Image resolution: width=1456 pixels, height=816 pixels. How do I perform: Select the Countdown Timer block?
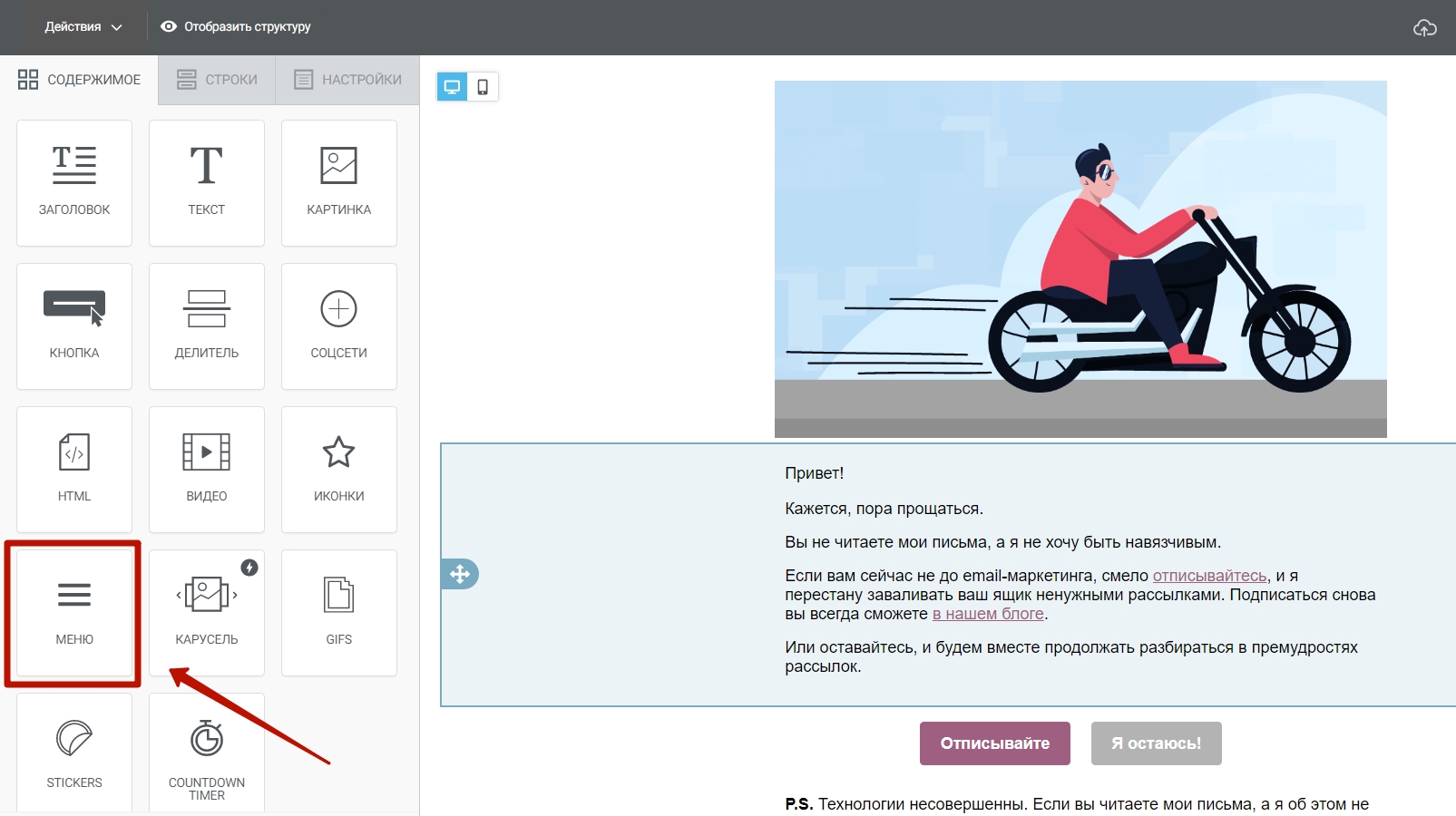pyautogui.click(x=207, y=753)
